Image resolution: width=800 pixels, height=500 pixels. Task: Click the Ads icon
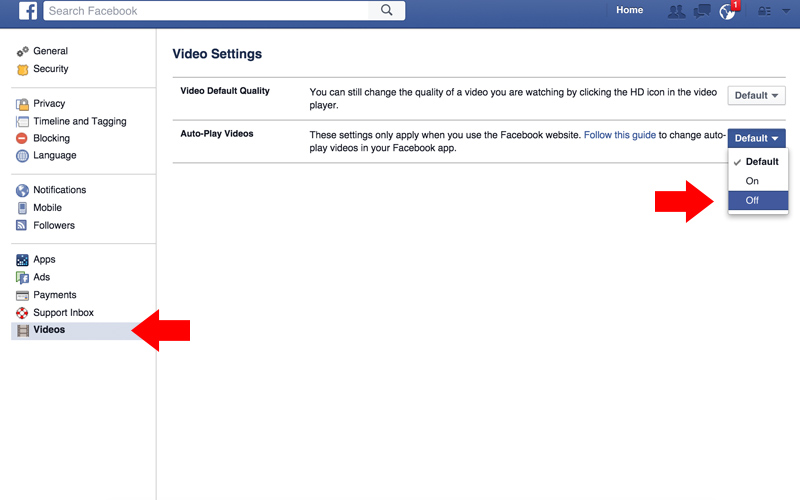22,278
